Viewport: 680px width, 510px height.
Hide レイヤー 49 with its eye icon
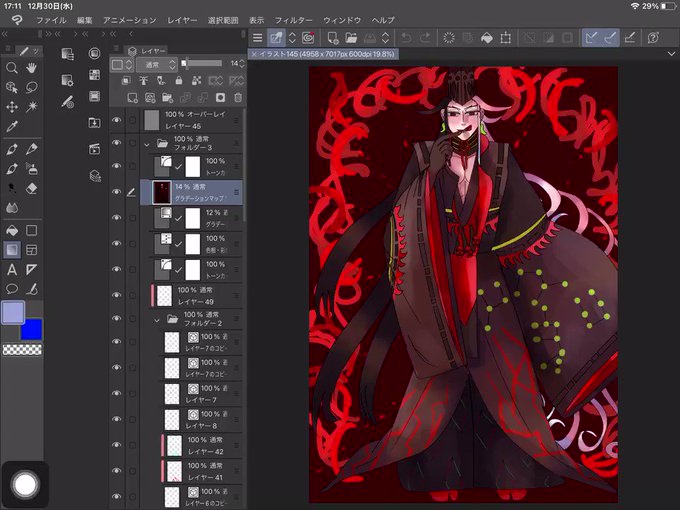point(117,295)
